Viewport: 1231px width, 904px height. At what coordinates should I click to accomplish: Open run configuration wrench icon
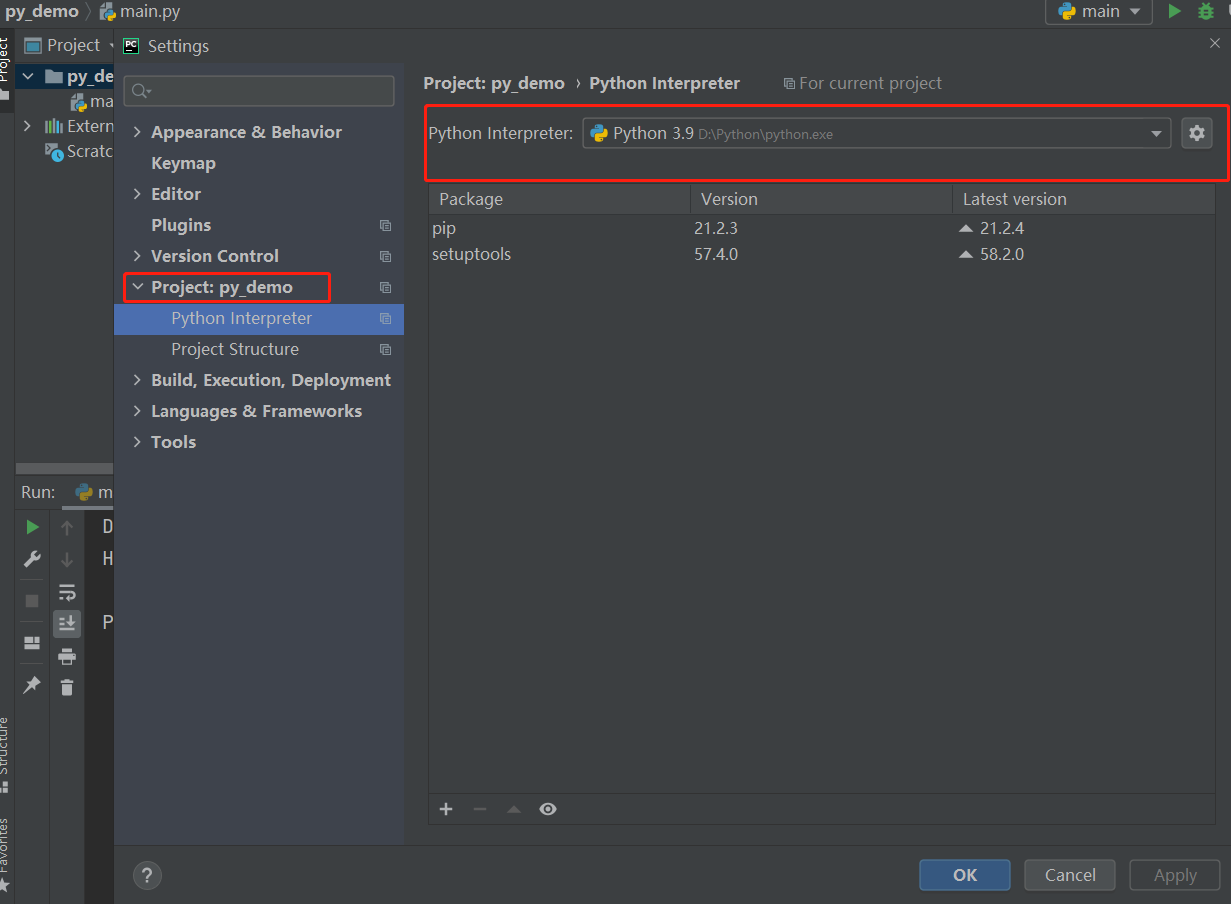33,559
